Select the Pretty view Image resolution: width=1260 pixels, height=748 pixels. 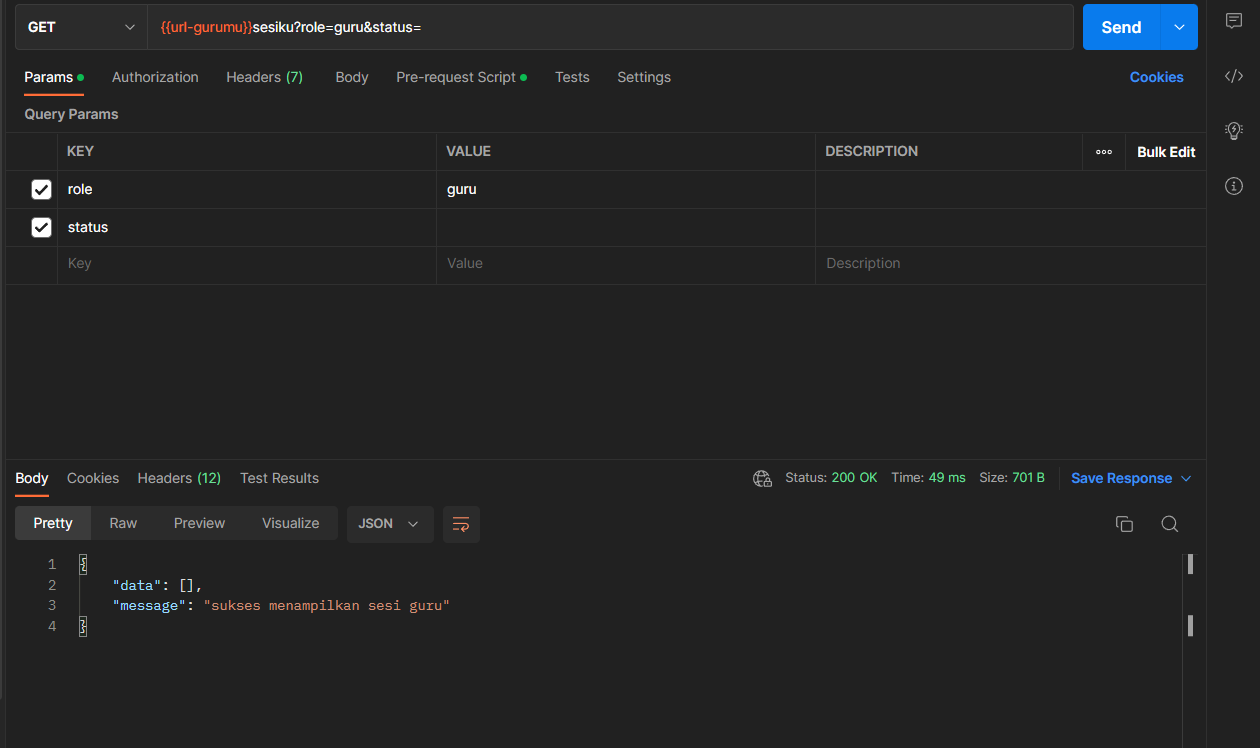click(53, 523)
